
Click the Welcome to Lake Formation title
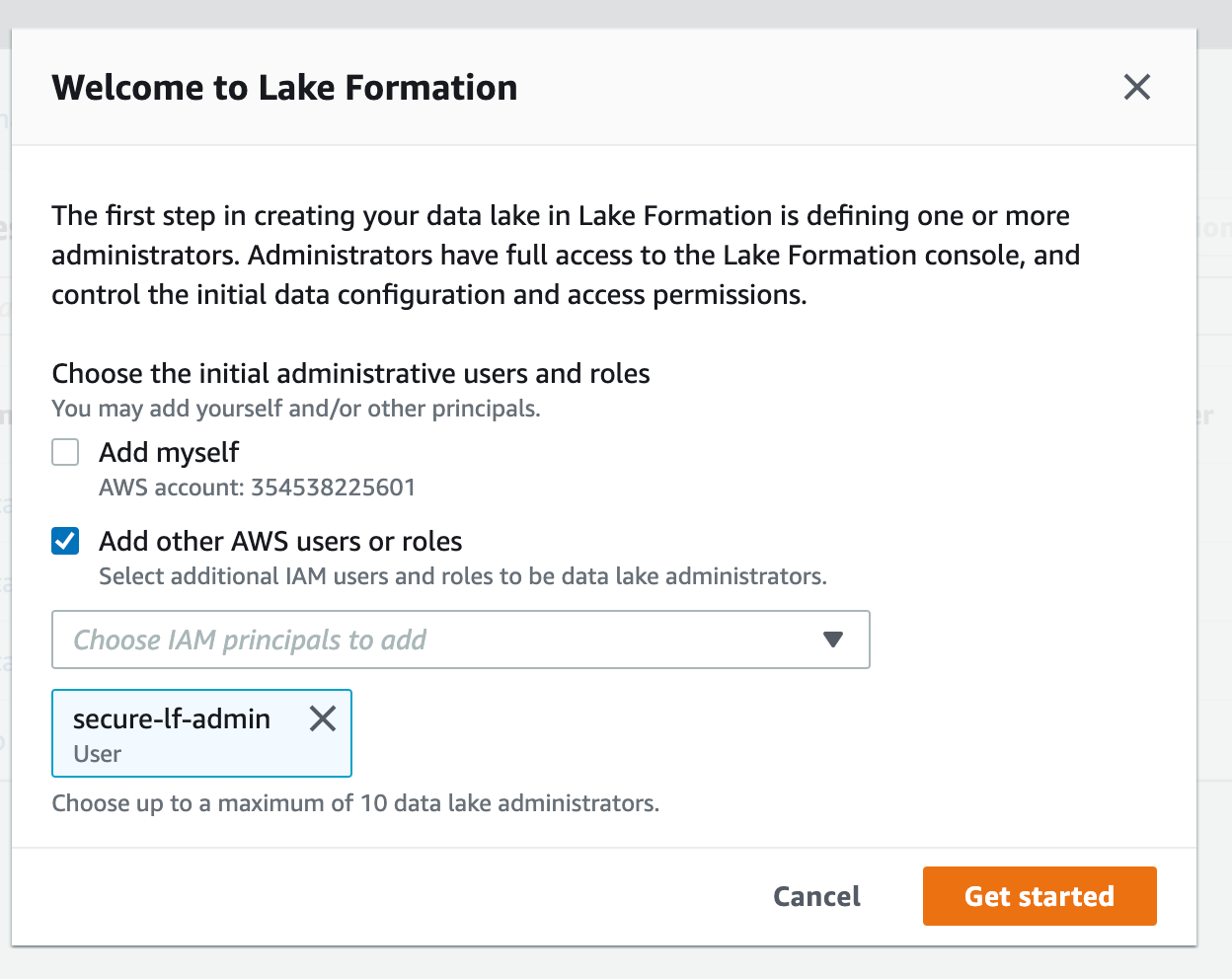pyautogui.click(x=284, y=88)
